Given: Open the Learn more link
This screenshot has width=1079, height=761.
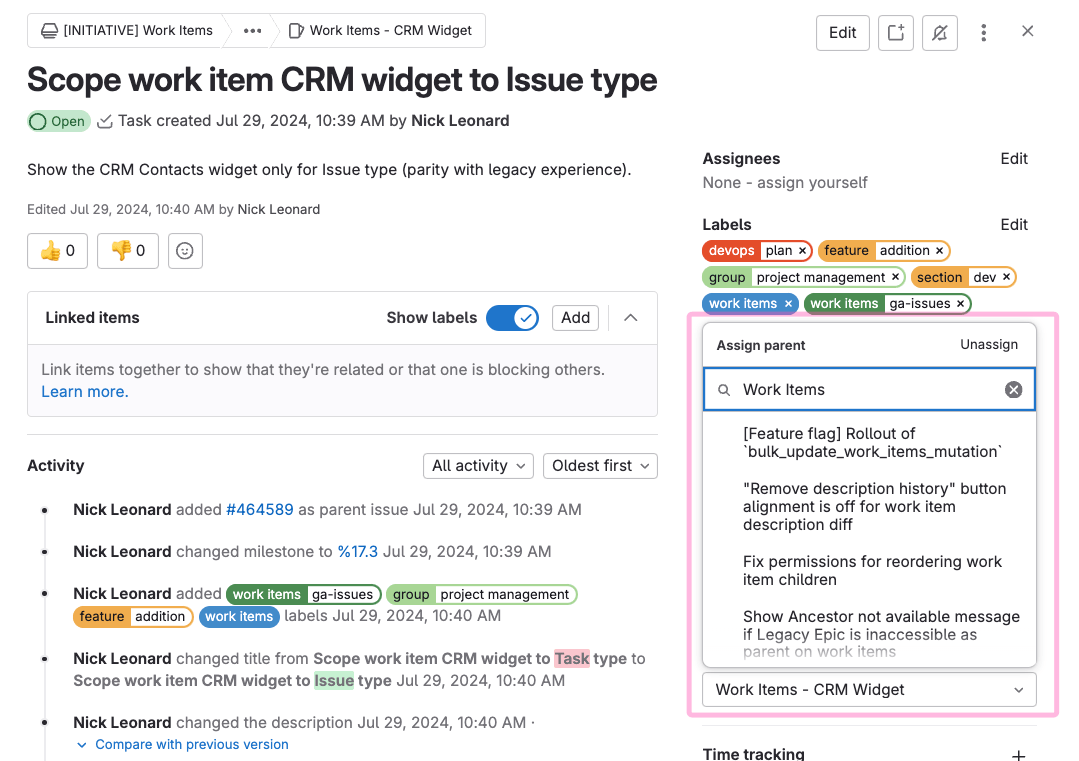Looking at the screenshot, I should point(84,391).
